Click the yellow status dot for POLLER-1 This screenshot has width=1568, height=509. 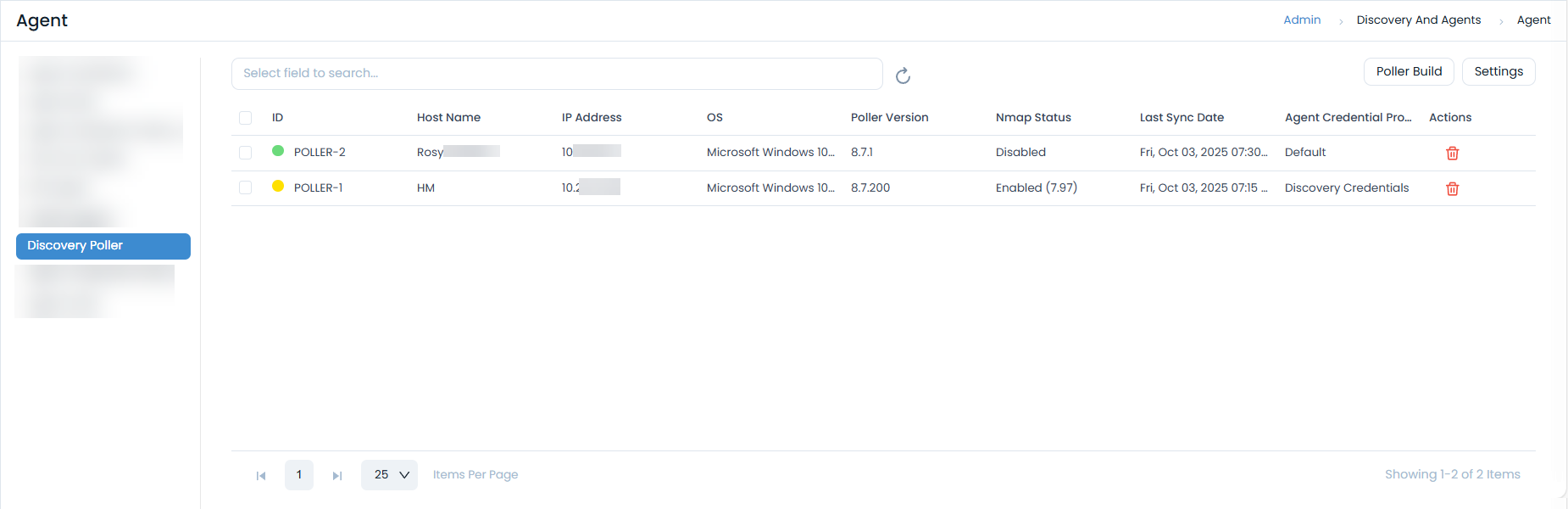[x=278, y=187]
